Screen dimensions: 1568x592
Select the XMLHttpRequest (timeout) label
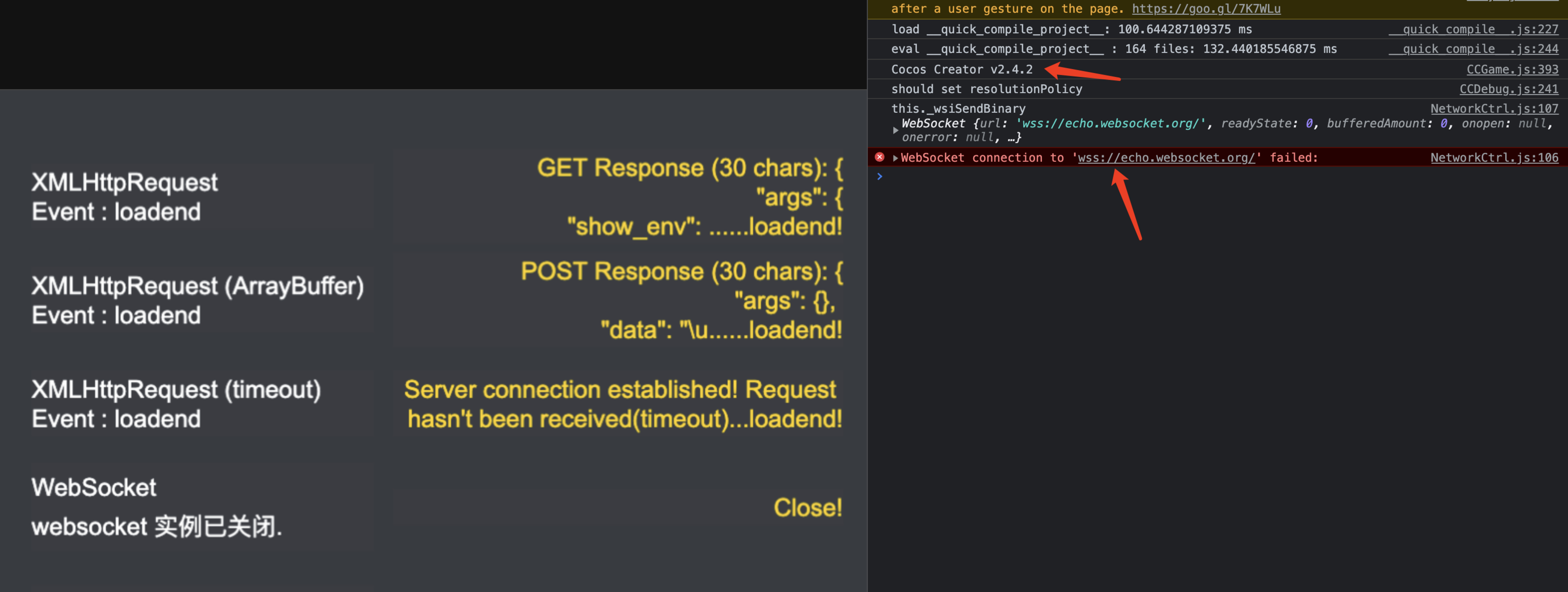(176, 389)
